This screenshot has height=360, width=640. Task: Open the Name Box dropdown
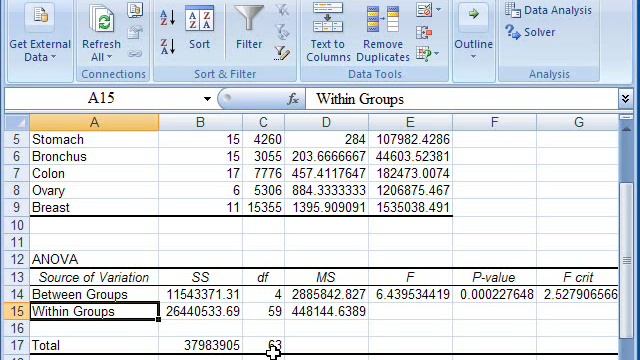pyautogui.click(x=207, y=99)
